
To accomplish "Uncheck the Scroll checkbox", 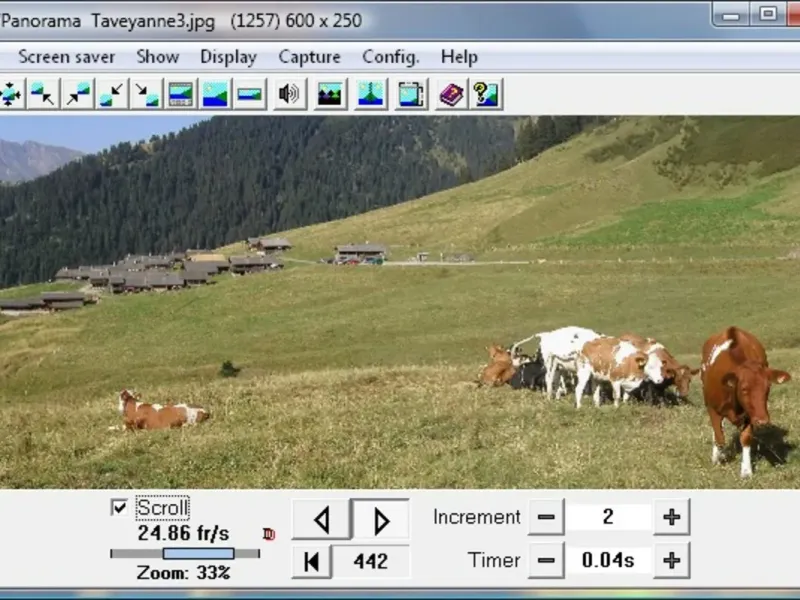I will tap(119, 508).
